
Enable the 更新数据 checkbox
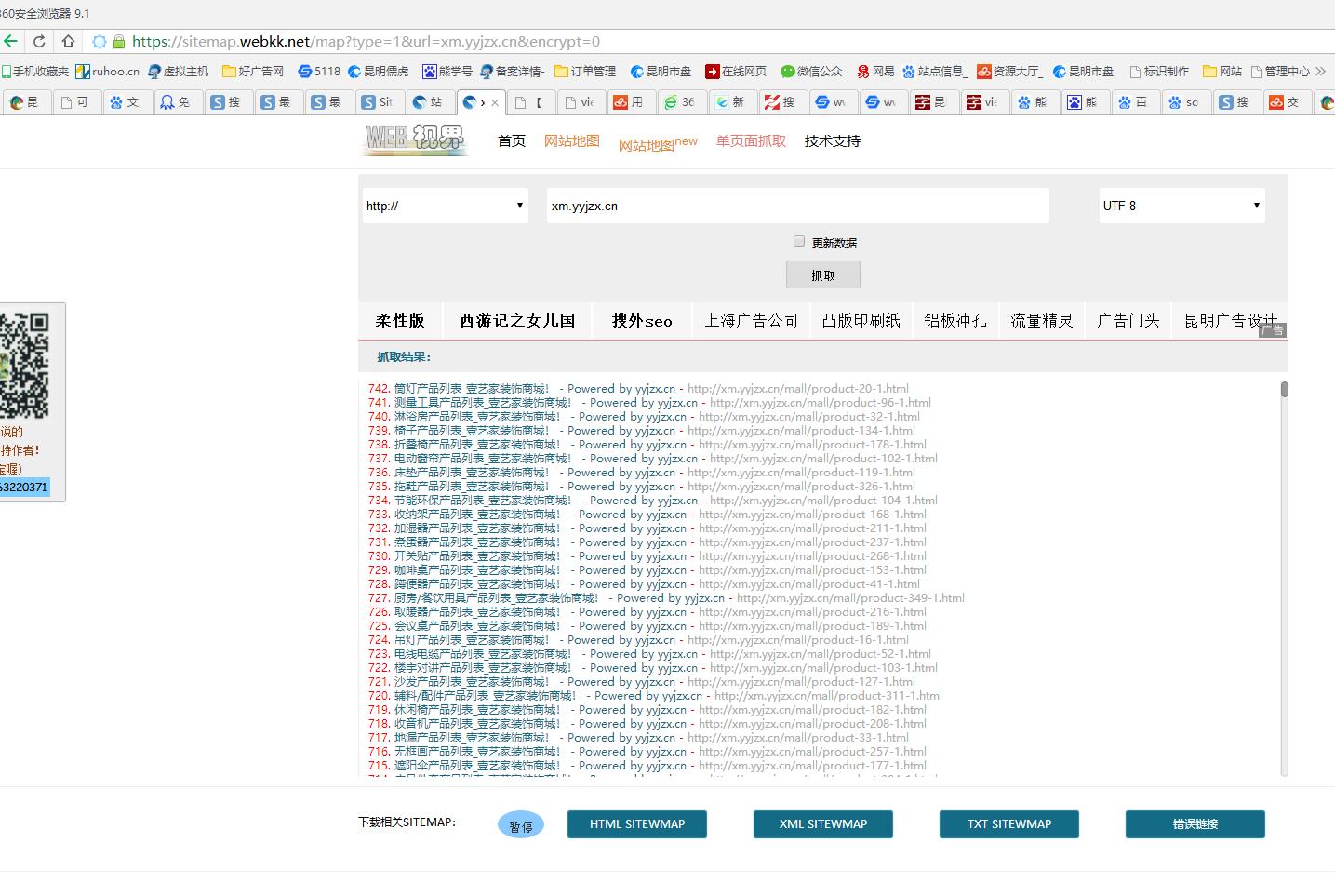(799, 240)
